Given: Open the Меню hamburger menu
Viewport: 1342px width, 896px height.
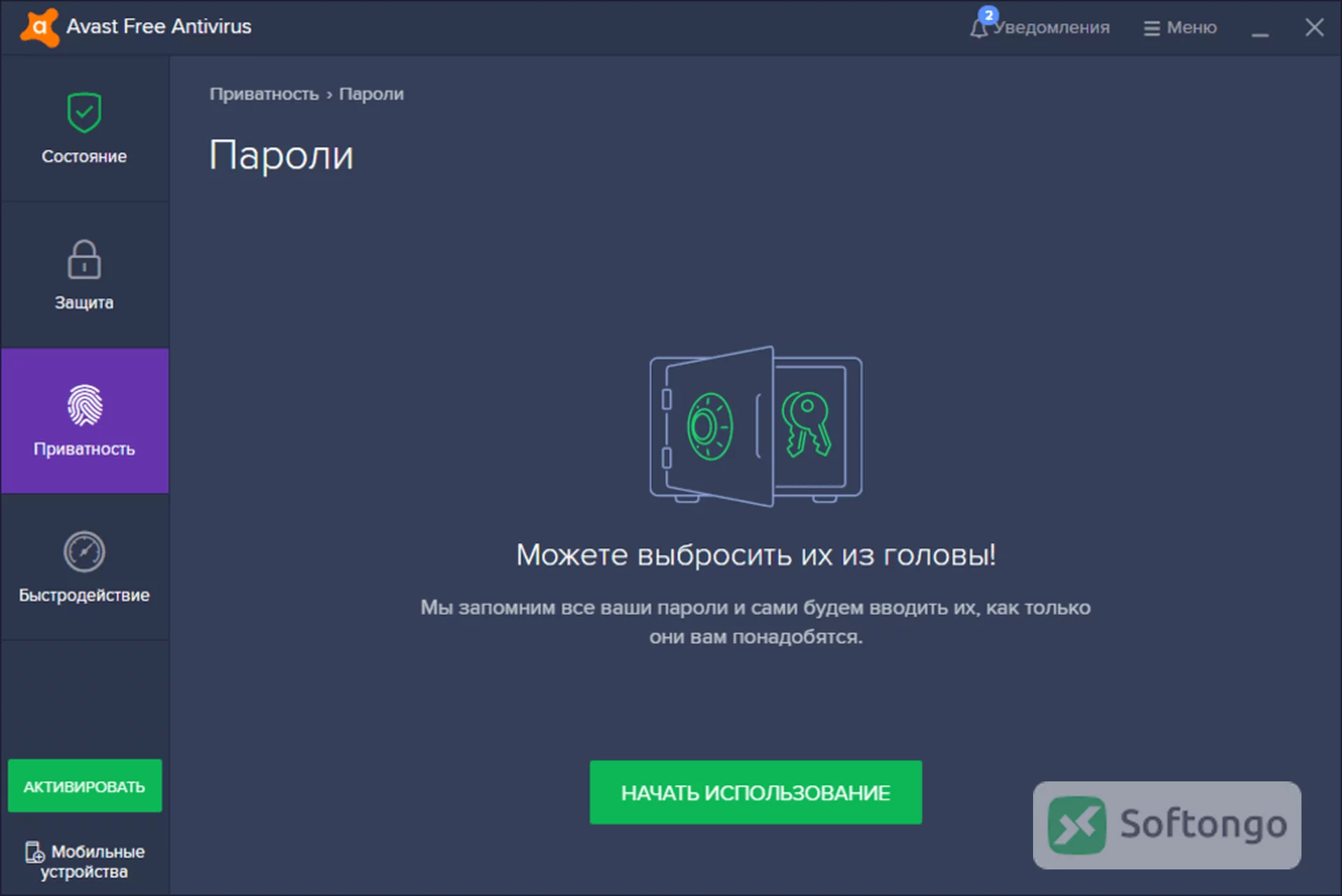Looking at the screenshot, I should 1181,27.
